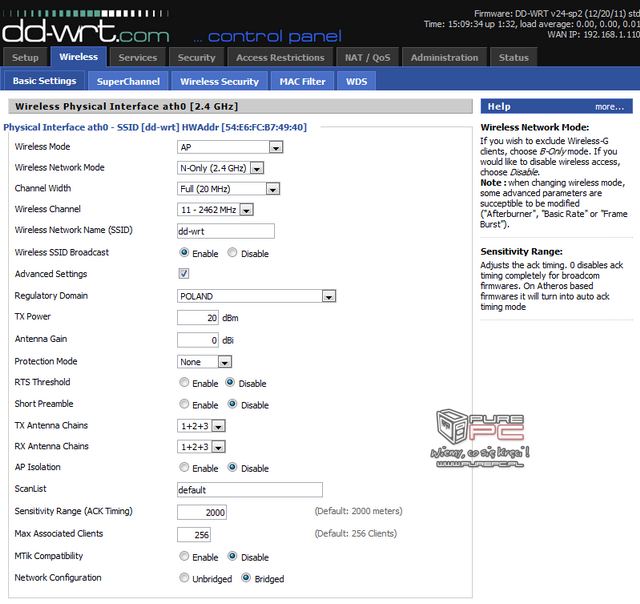This screenshot has width=640, height=604.
Task: Select the Wireless main tab
Action: (78, 56)
